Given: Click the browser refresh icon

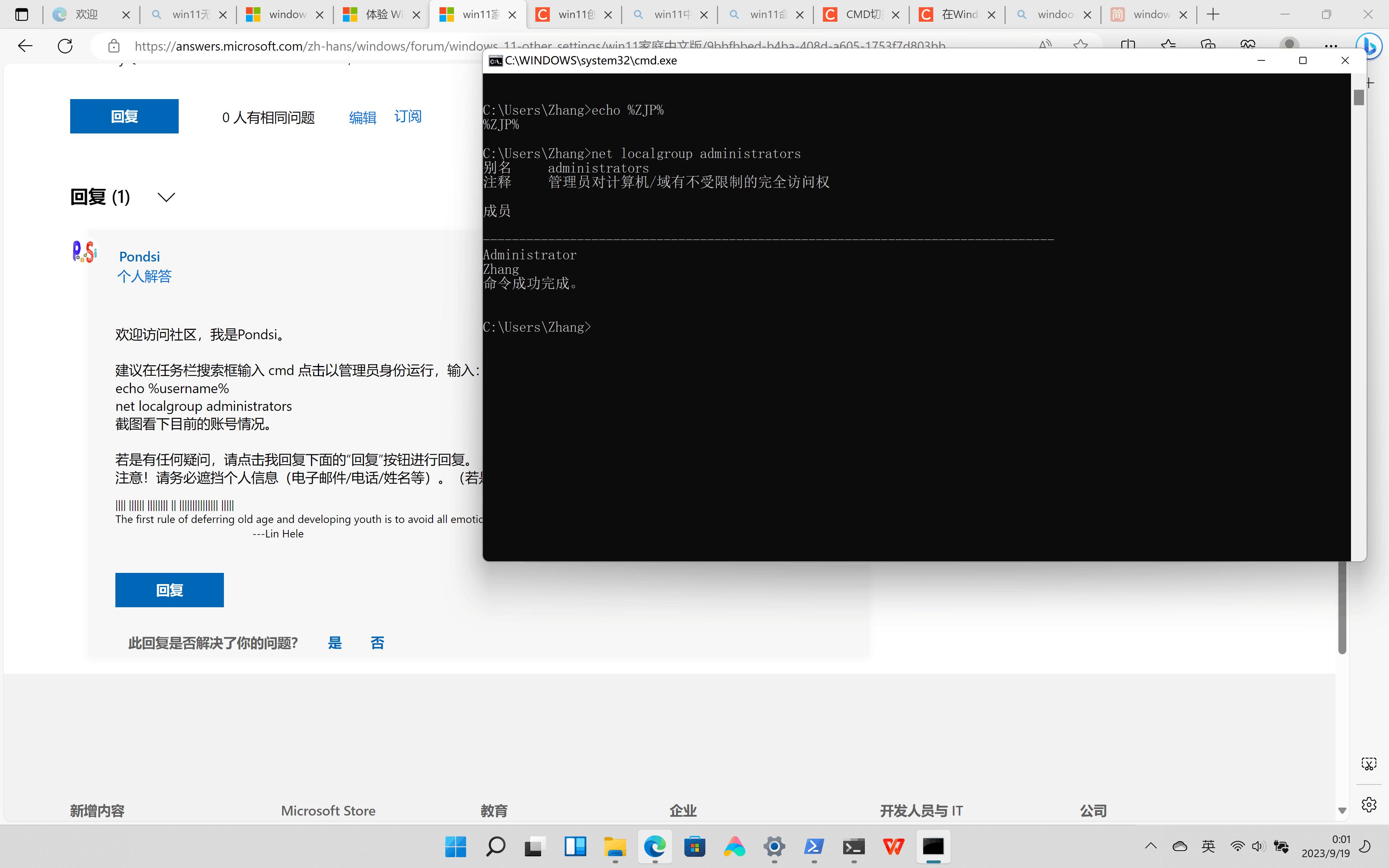Looking at the screenshot, I should pos(65,46).
